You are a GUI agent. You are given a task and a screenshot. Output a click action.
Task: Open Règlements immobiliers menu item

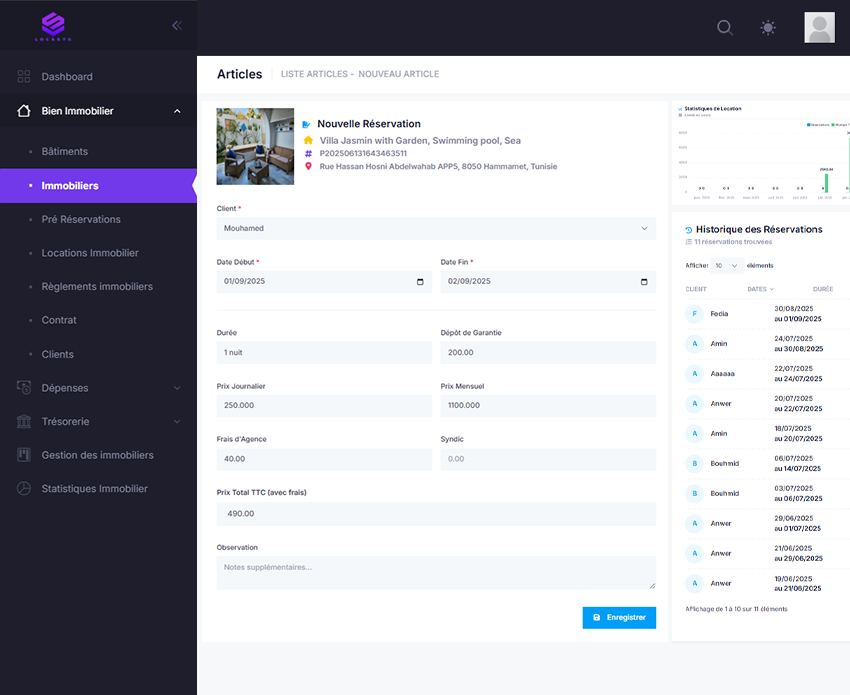97,287
